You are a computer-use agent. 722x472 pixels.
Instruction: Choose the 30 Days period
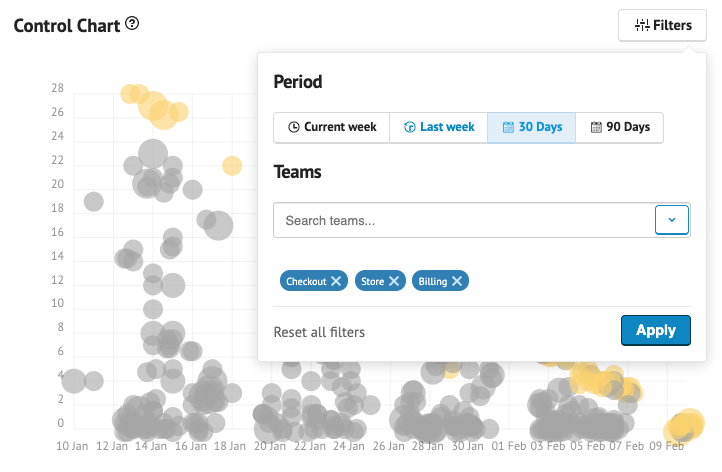pyautogui.click(x=531, y=127)
